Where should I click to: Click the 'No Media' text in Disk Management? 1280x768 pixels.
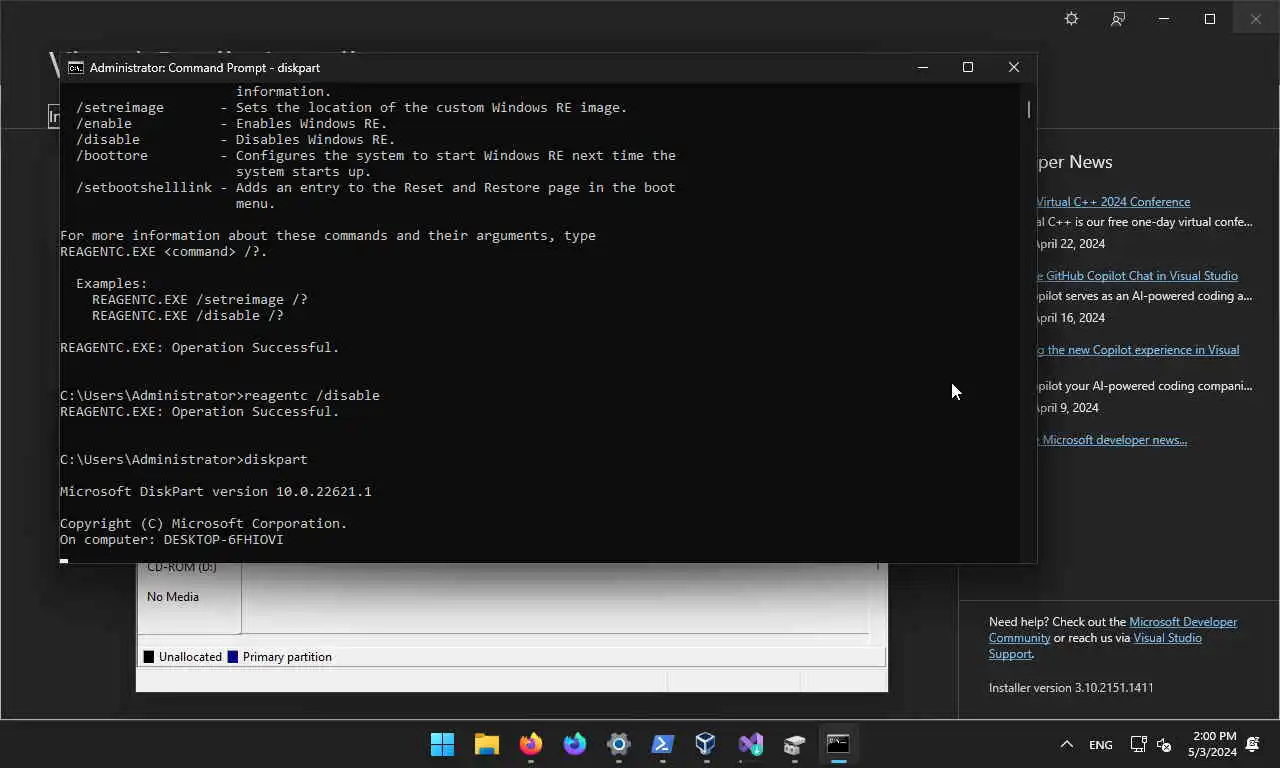[173, 597]
